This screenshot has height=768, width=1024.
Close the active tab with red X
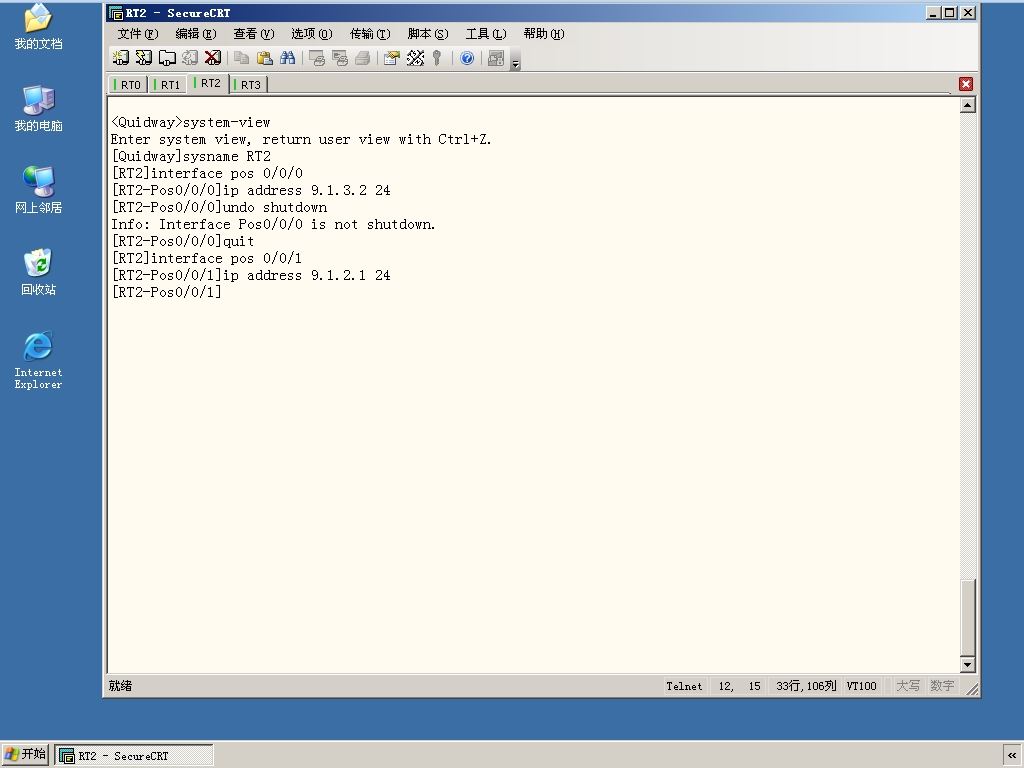966,84
